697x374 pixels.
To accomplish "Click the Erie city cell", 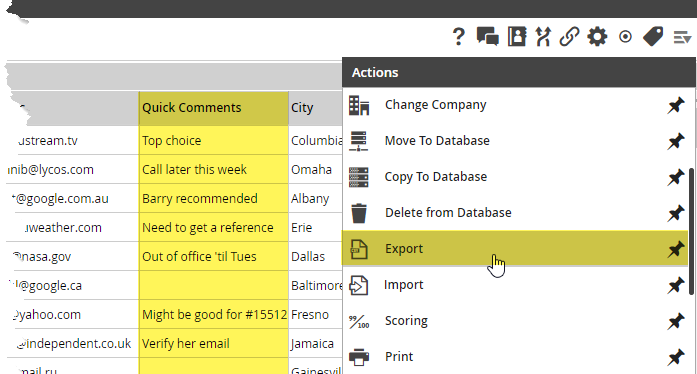I will (316, 227).
